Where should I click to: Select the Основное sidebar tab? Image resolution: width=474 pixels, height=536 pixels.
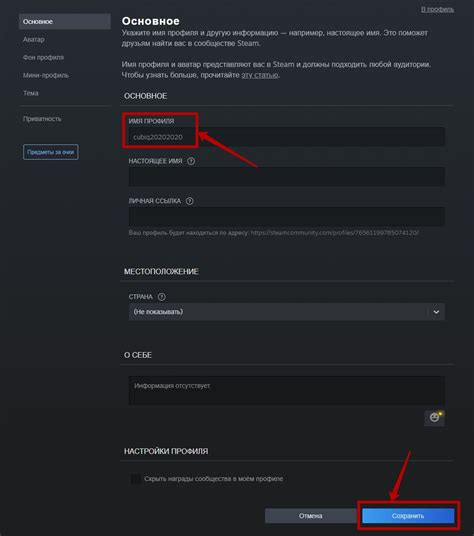pyautogui.click(x=65, y=22)
